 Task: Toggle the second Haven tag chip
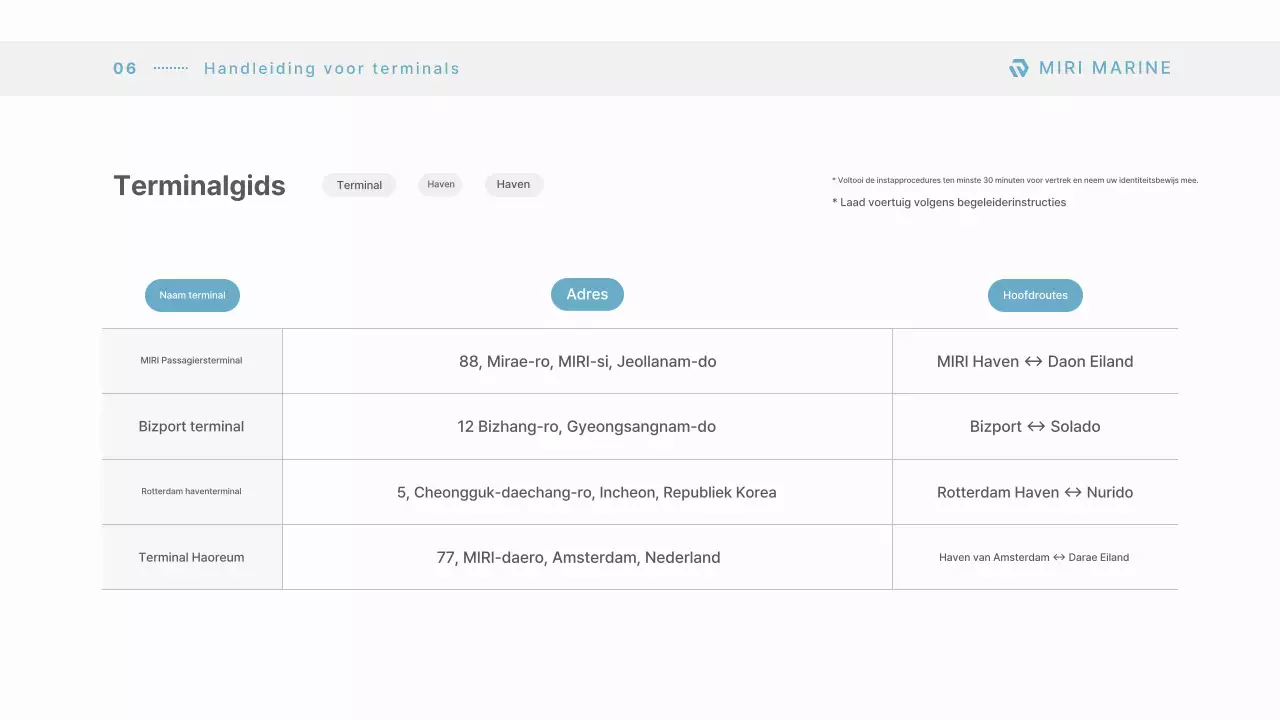coord(513,184)
